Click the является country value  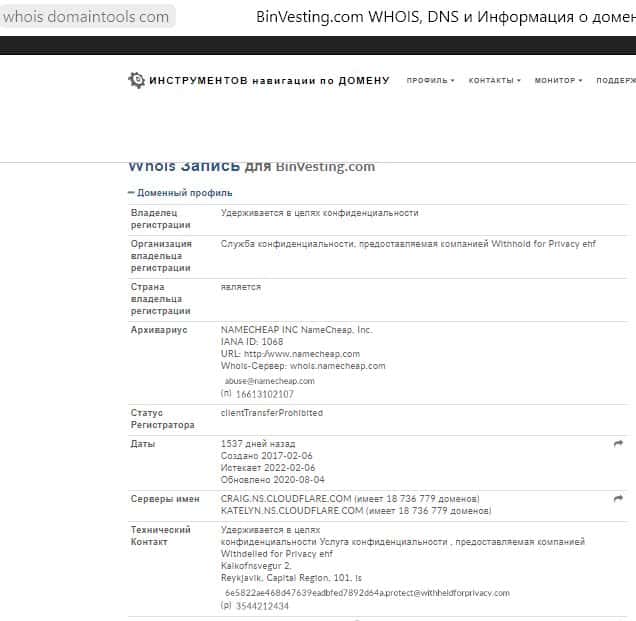(241, 287)
